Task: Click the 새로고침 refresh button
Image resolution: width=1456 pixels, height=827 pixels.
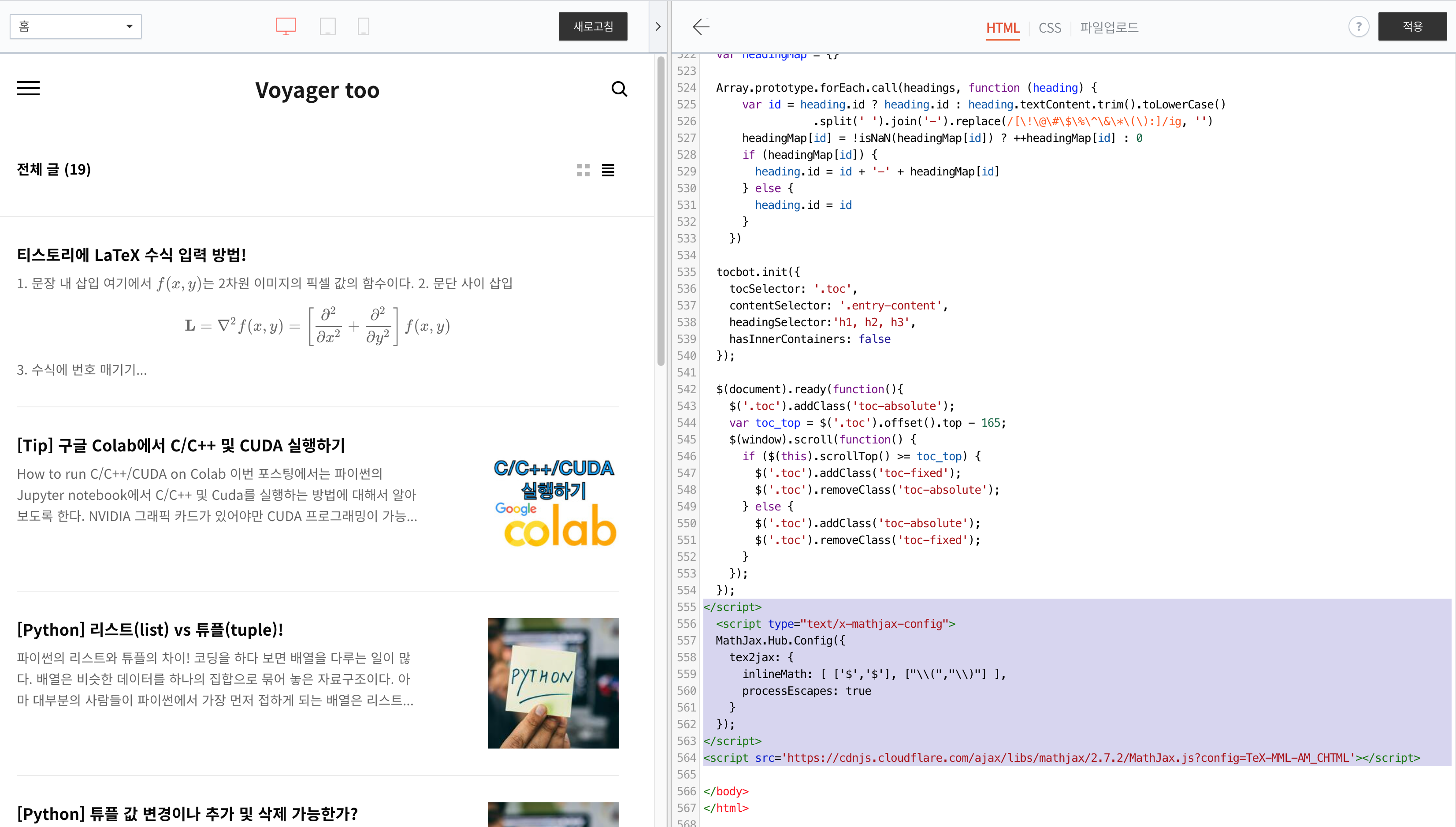Action: coord(593,26)
